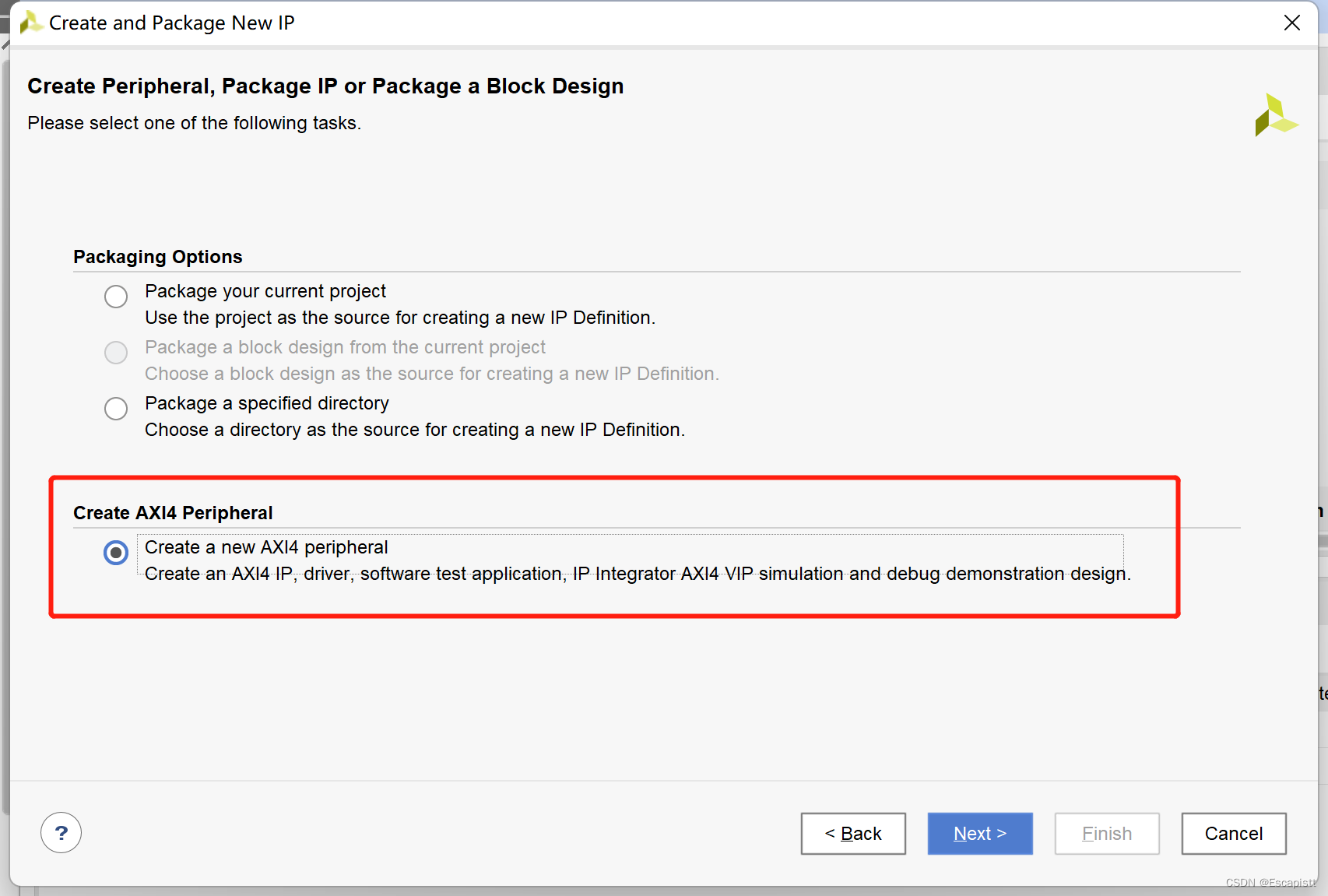The image size is (1328, 896).
Task: Click the "Use the project as the source" description
Action: 399,318
